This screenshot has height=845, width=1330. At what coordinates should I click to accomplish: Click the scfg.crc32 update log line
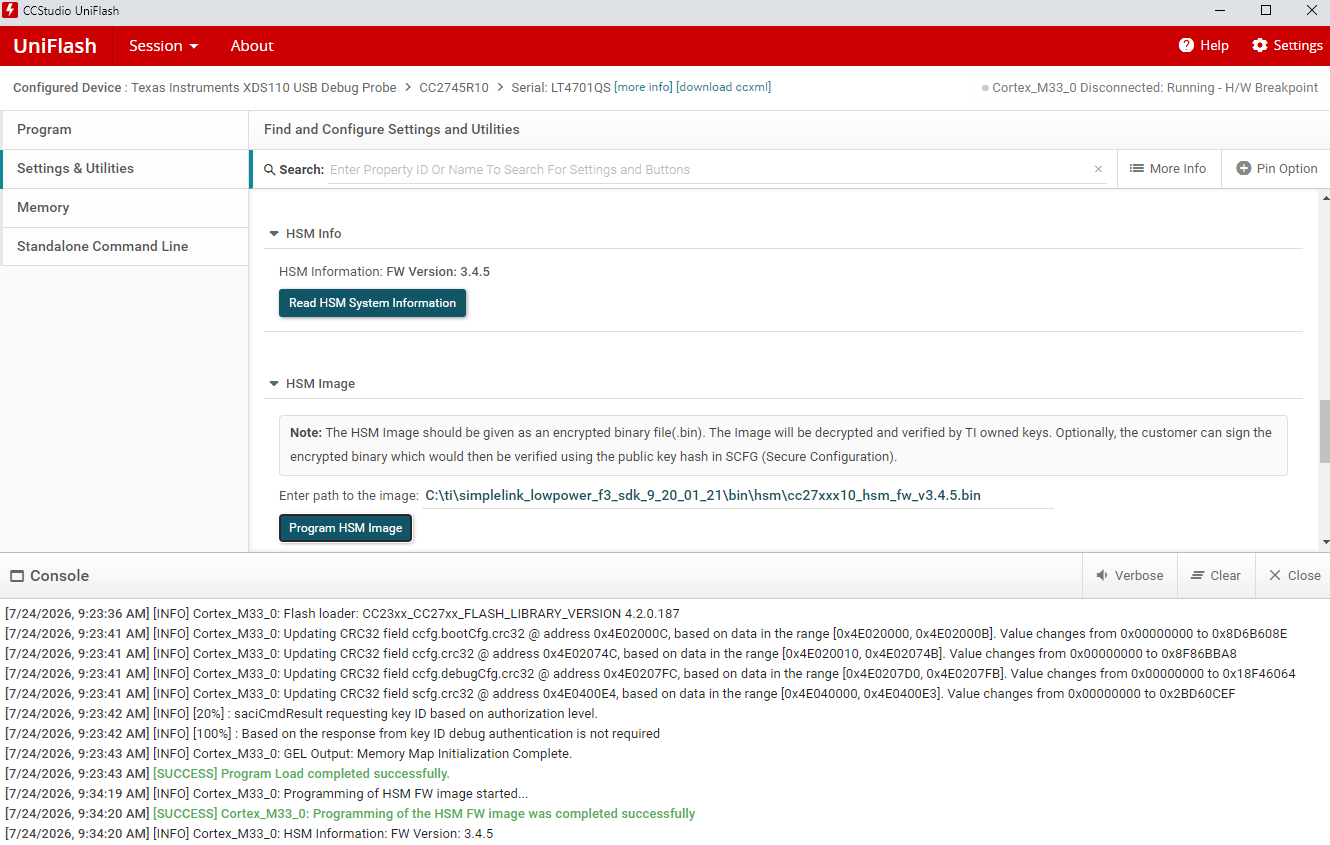tap(620, 694)
